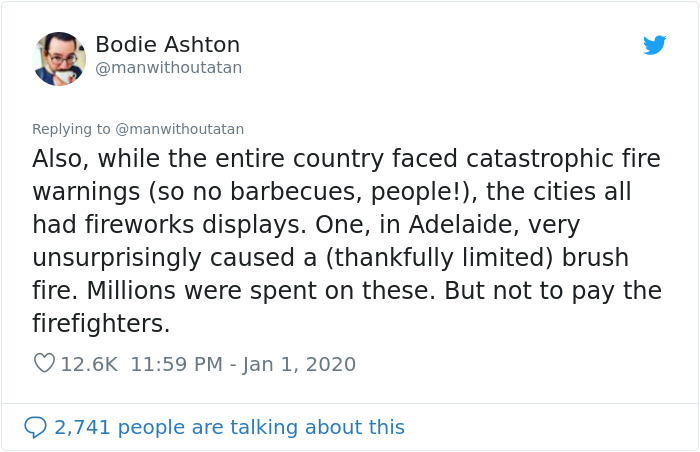This screenshot has height=452, width=700.
Task: Click the Twitter bird logo
Action: click(654, 46)
